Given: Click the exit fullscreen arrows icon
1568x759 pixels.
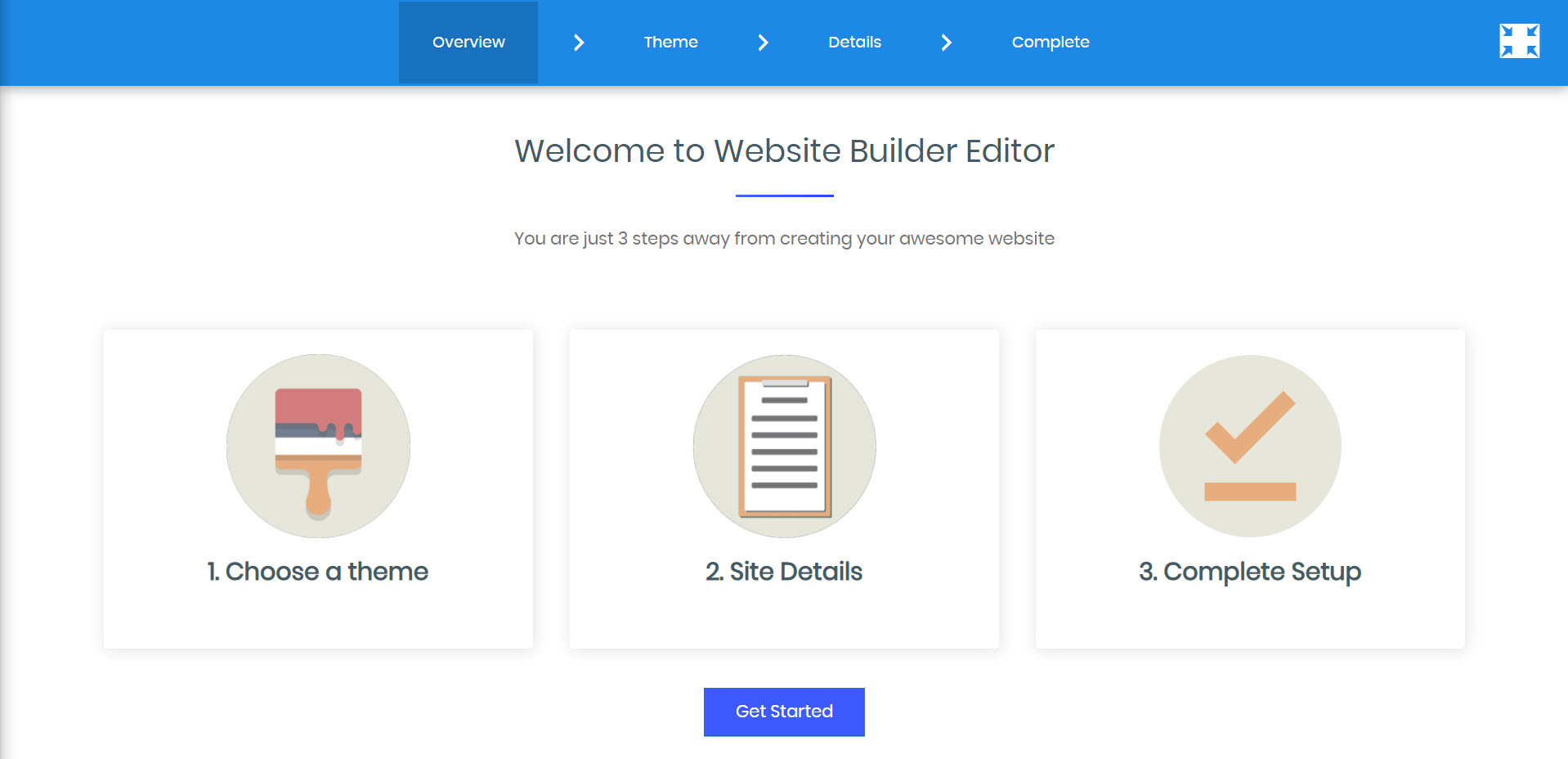Looking at the screenshot, I should point(1519,41).
